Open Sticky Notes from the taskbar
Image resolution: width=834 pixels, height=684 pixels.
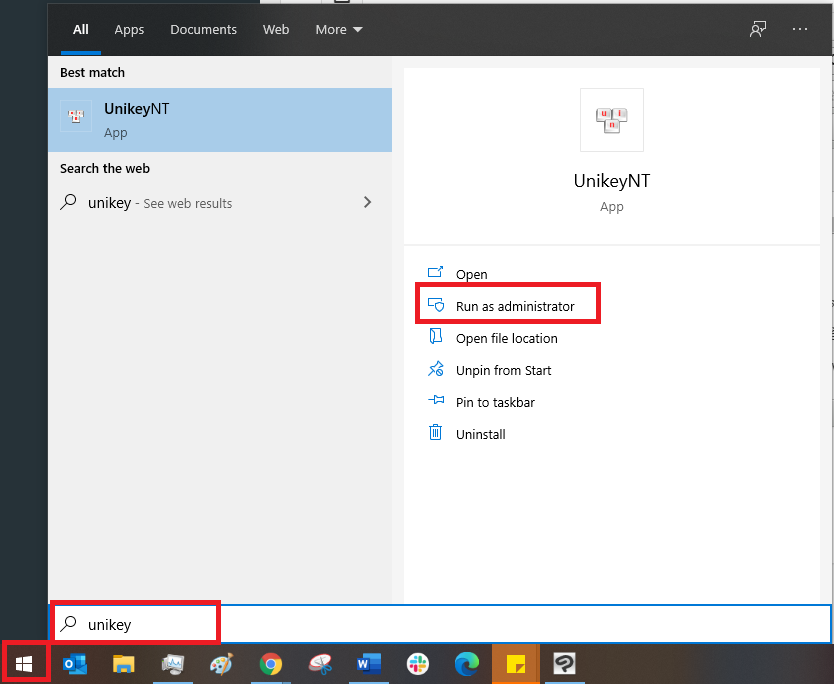(x=515, y=664)
